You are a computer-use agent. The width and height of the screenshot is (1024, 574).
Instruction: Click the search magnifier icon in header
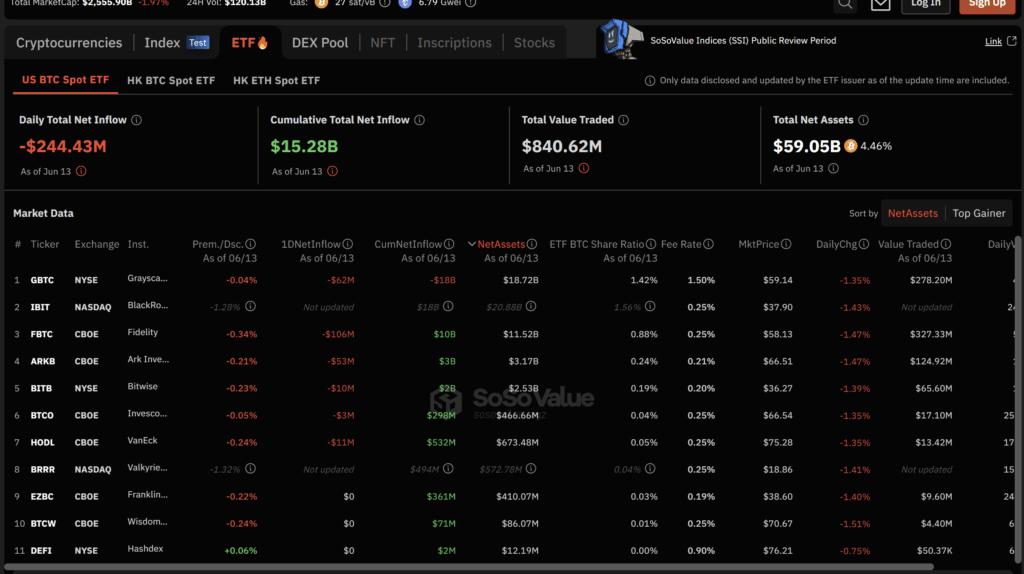coord(845,4)
